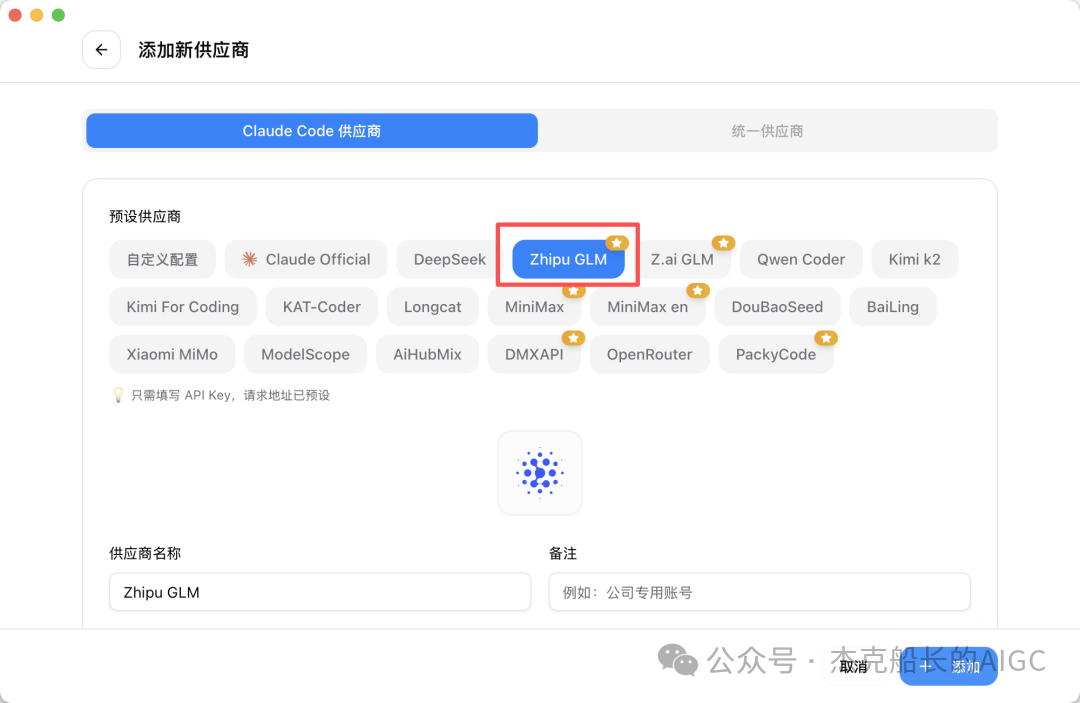
Task: Select the AiHubMix preset
Action: (x=427, y=355)
